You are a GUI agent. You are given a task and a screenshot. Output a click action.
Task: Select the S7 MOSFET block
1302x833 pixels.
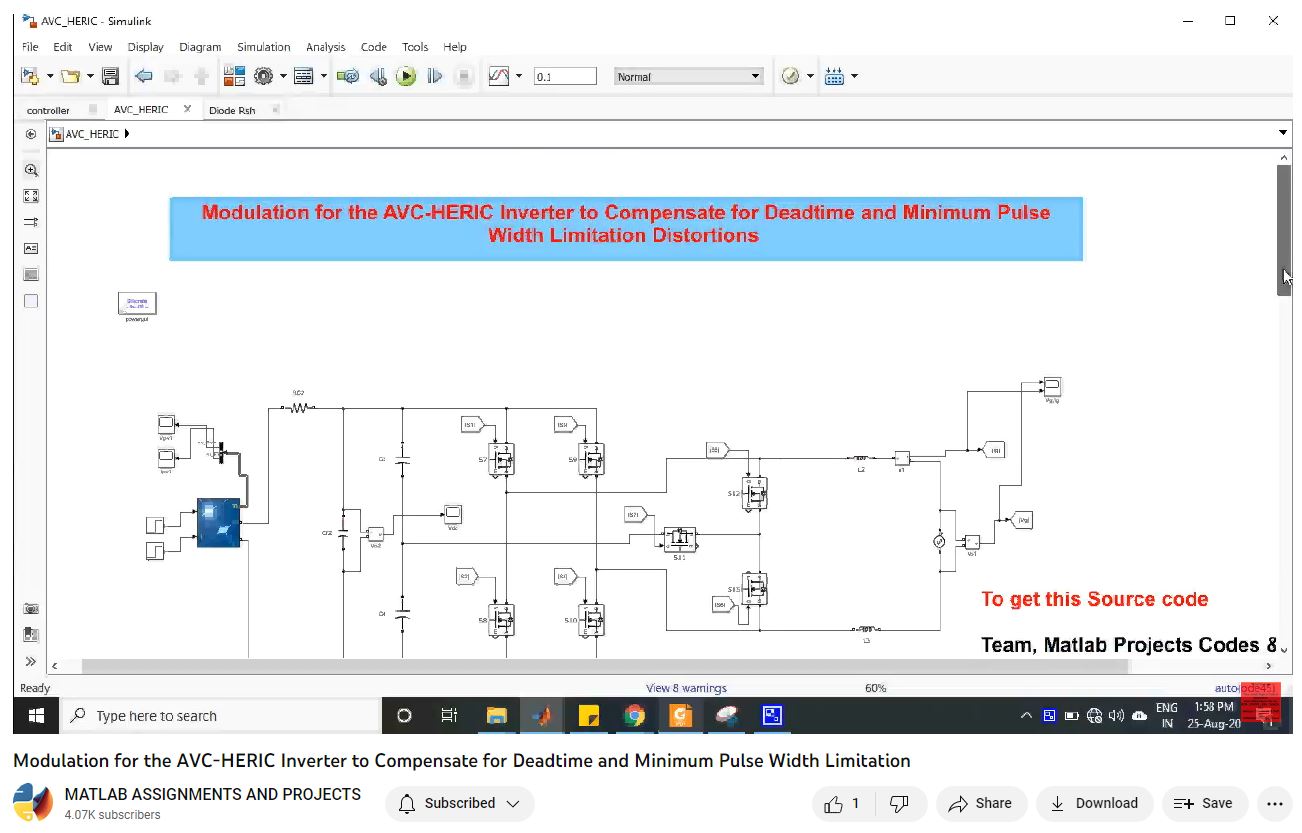[x=501, y=459]
